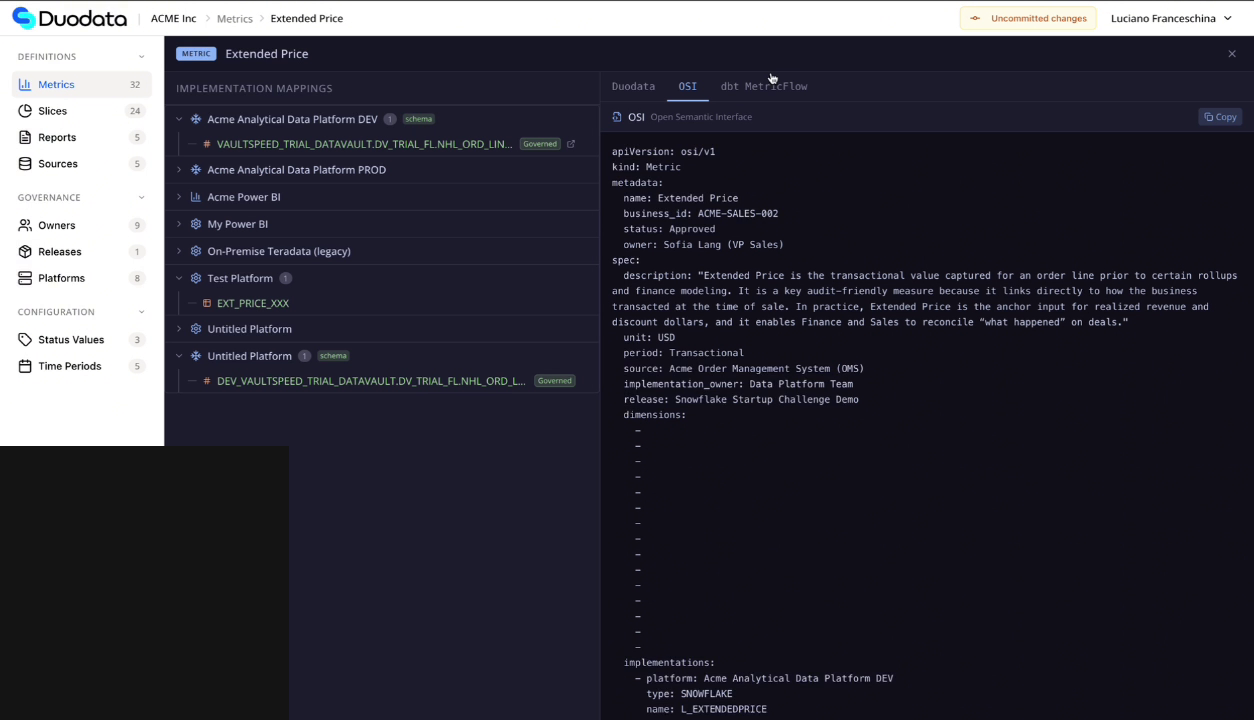Select the Sources database icon
1254x720 pixels.
click(27, 163)
